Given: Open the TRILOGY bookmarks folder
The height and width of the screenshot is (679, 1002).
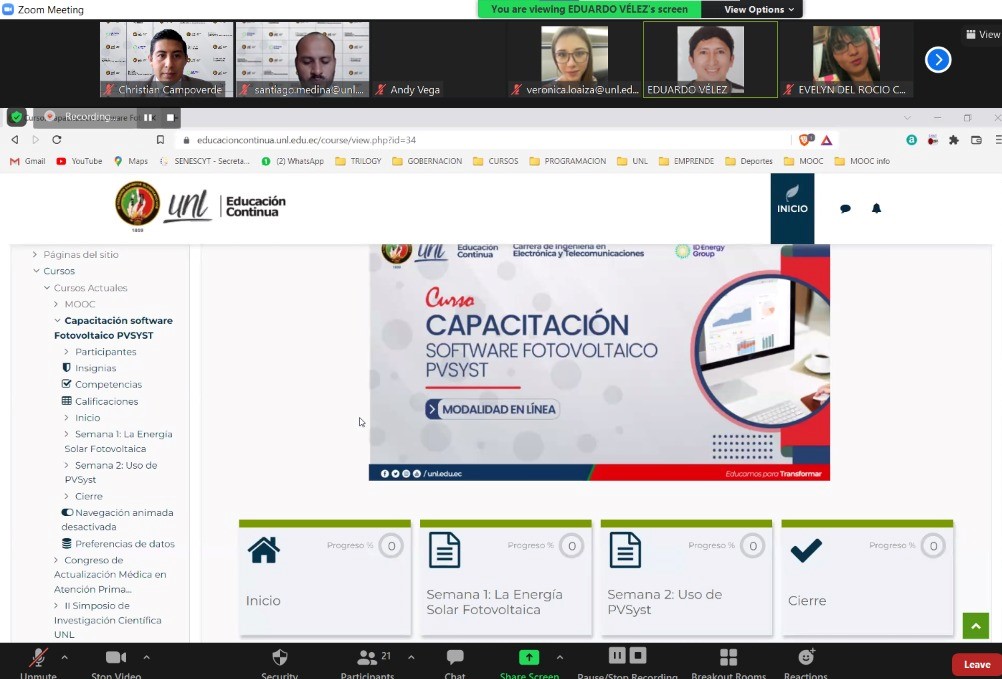Looking at the screenshot, I should pos(358,161).
